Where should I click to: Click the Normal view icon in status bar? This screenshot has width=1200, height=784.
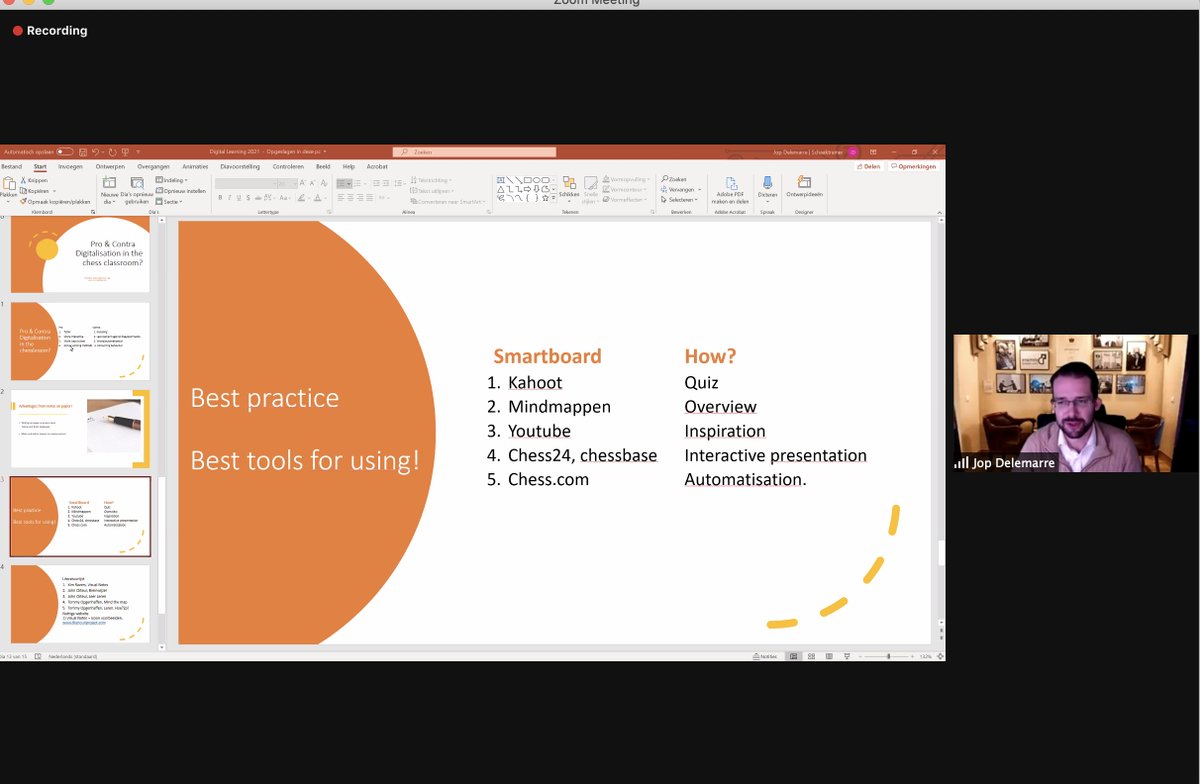pyautogui.click(x=794, y=656)
